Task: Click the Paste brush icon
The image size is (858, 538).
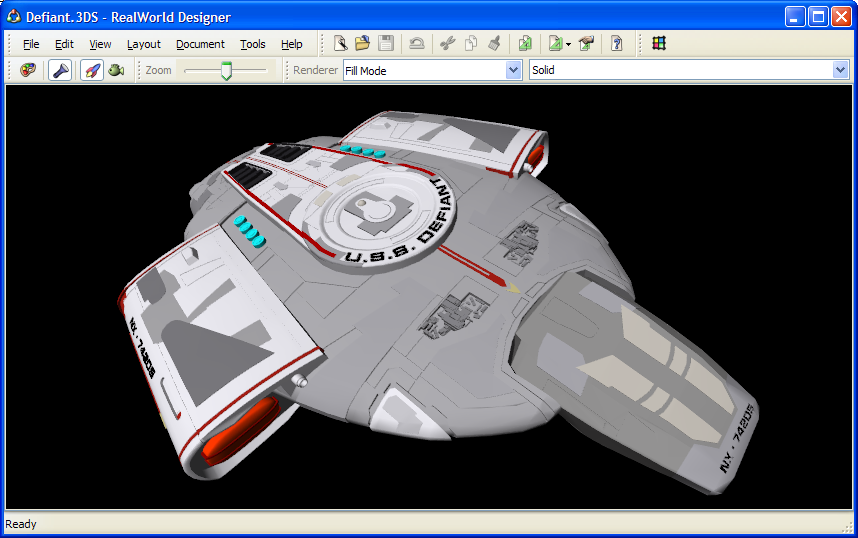Action: [494, 43]
